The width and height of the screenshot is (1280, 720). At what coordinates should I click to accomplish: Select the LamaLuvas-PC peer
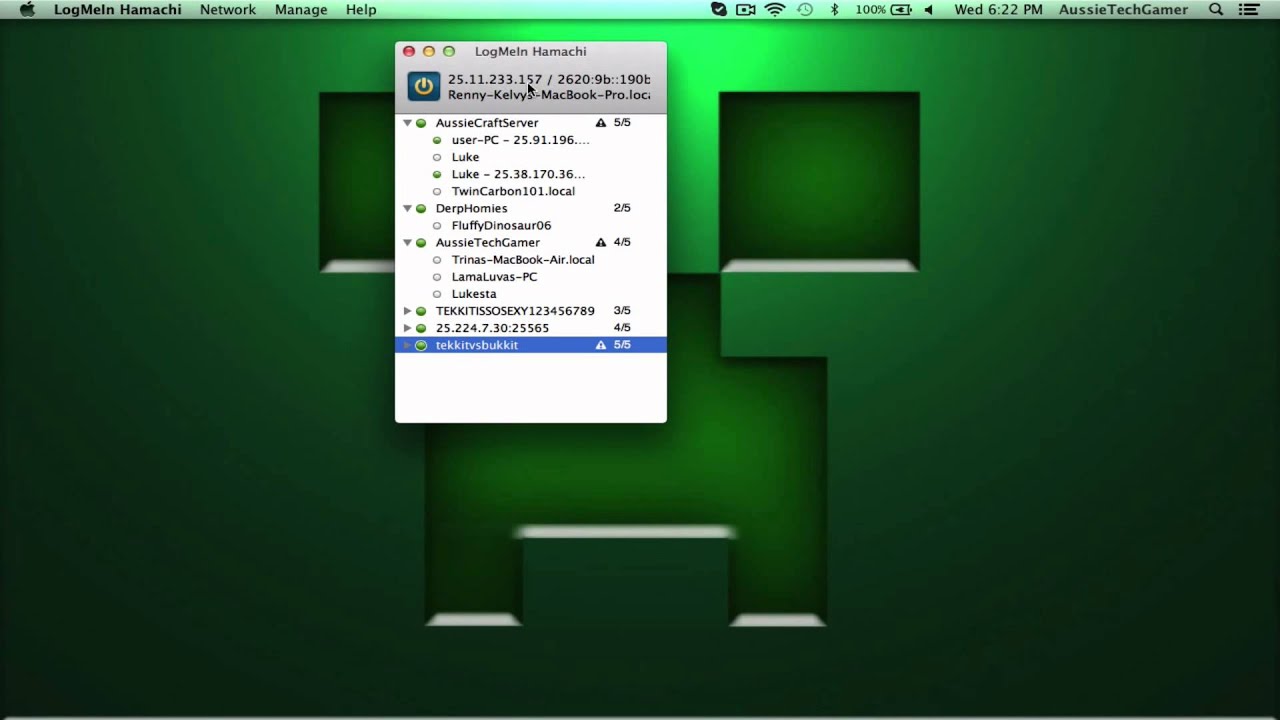tap(494, 277)
